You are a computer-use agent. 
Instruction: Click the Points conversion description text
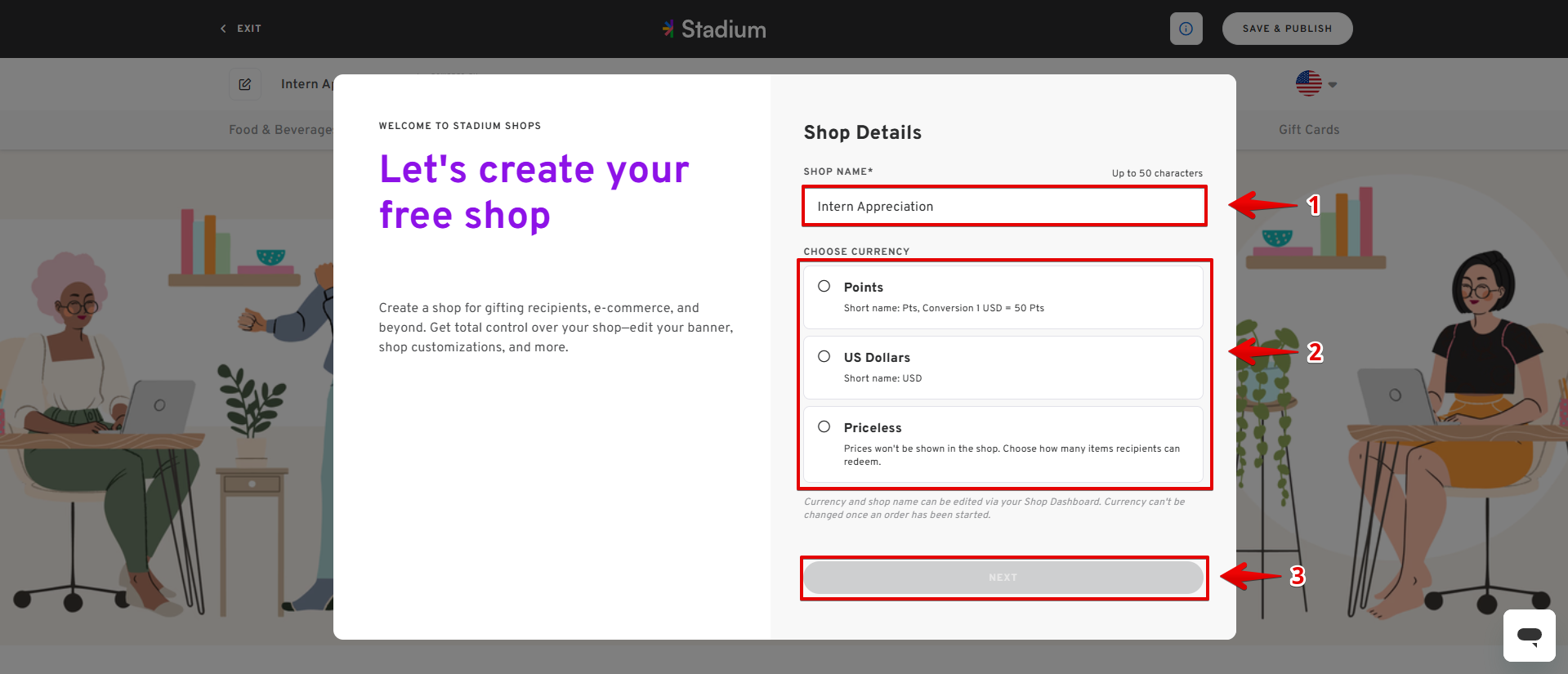point(944,309)
